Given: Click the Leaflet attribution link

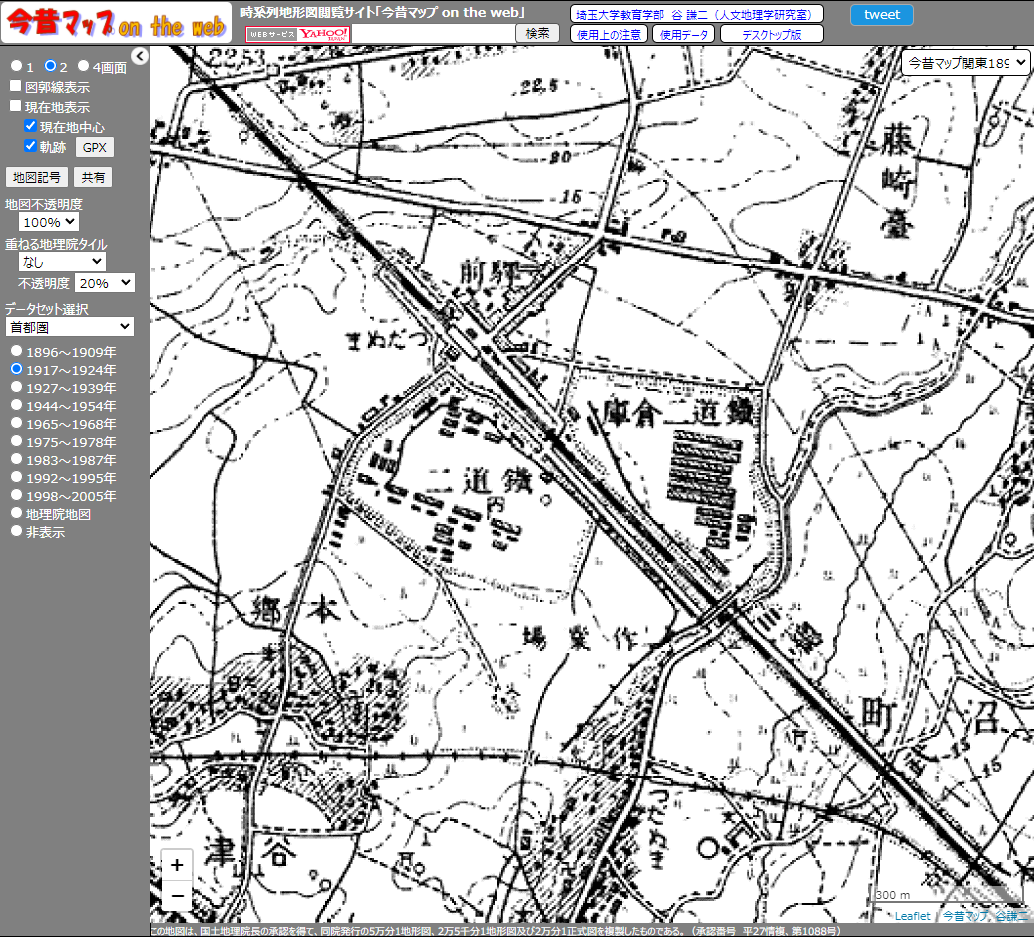Looking at the screenshot, I should pos(912,916).
